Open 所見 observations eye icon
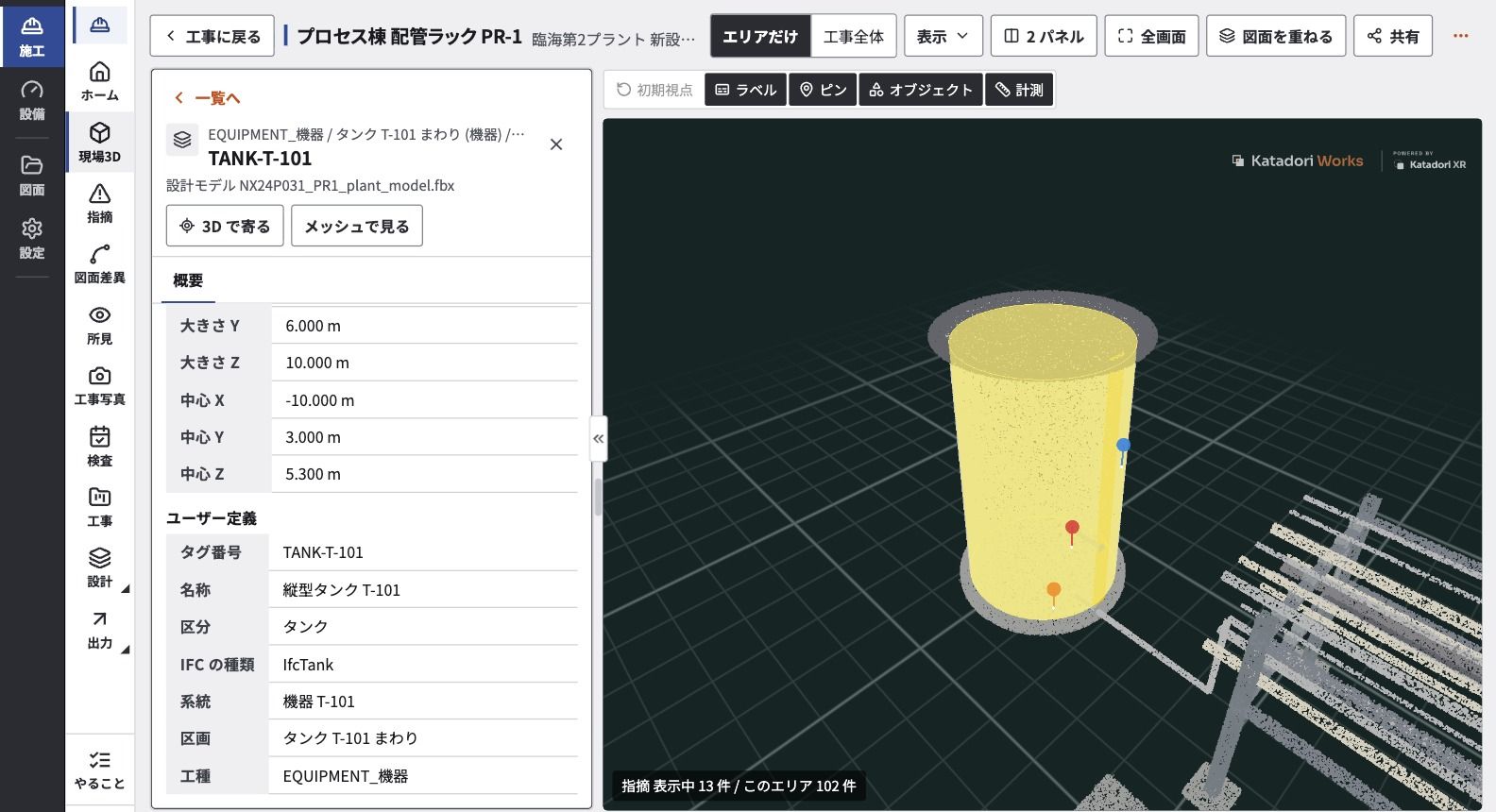Viewport: 1496px width, 812px height. [99, 325]
